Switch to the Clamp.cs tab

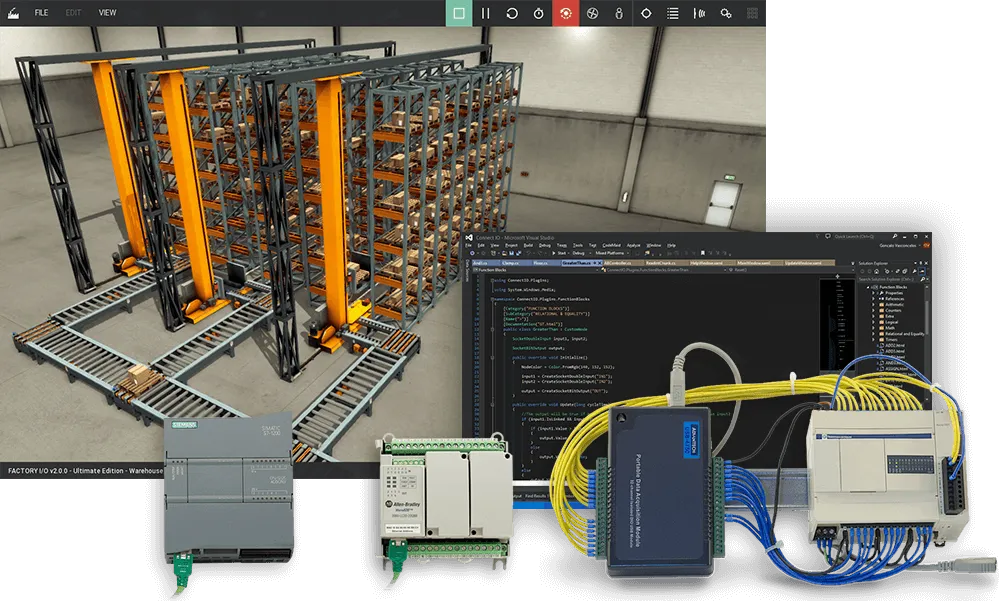(517, 263)
